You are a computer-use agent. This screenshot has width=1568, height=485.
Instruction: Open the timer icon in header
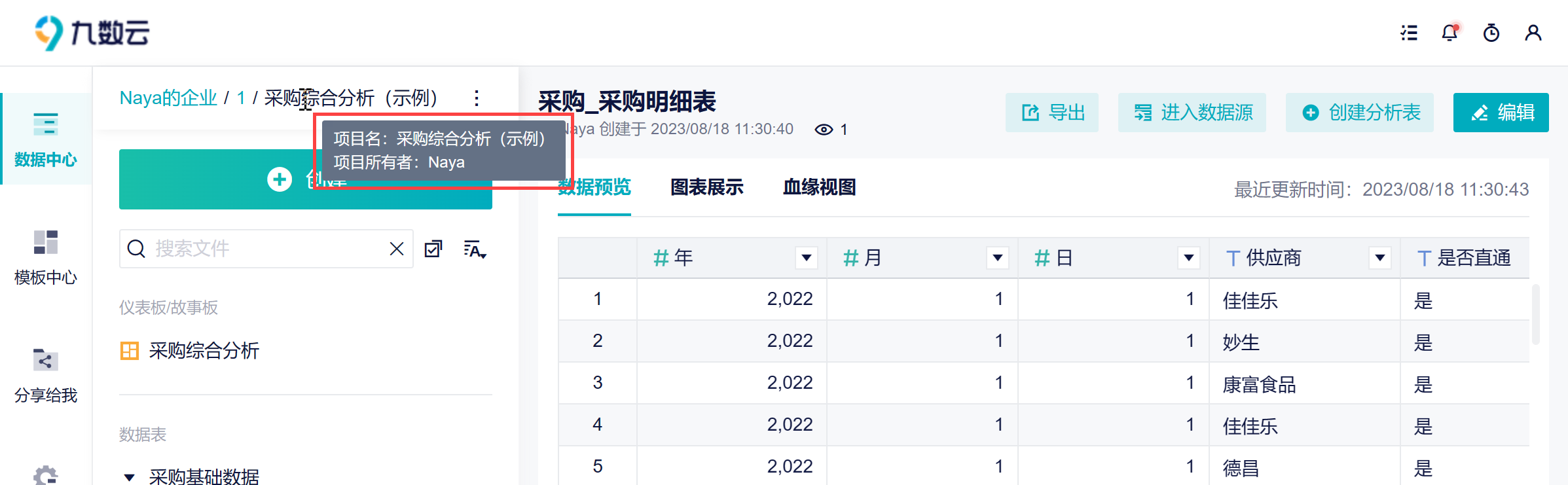pos(1491,33)
